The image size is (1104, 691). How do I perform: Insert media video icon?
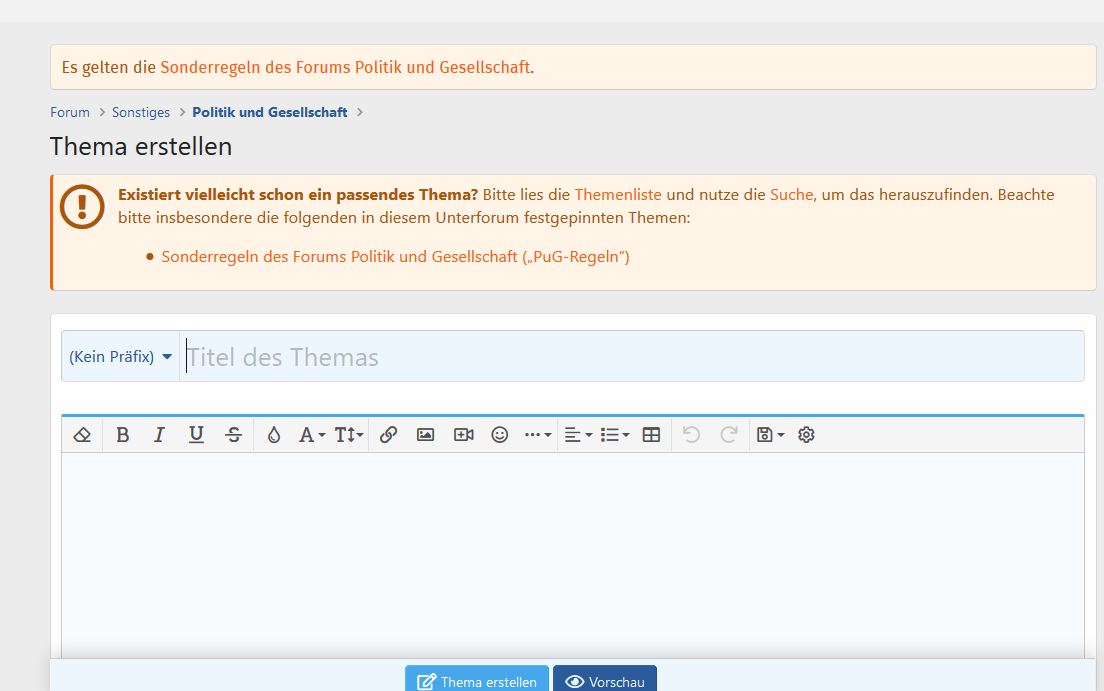point(463,435)
